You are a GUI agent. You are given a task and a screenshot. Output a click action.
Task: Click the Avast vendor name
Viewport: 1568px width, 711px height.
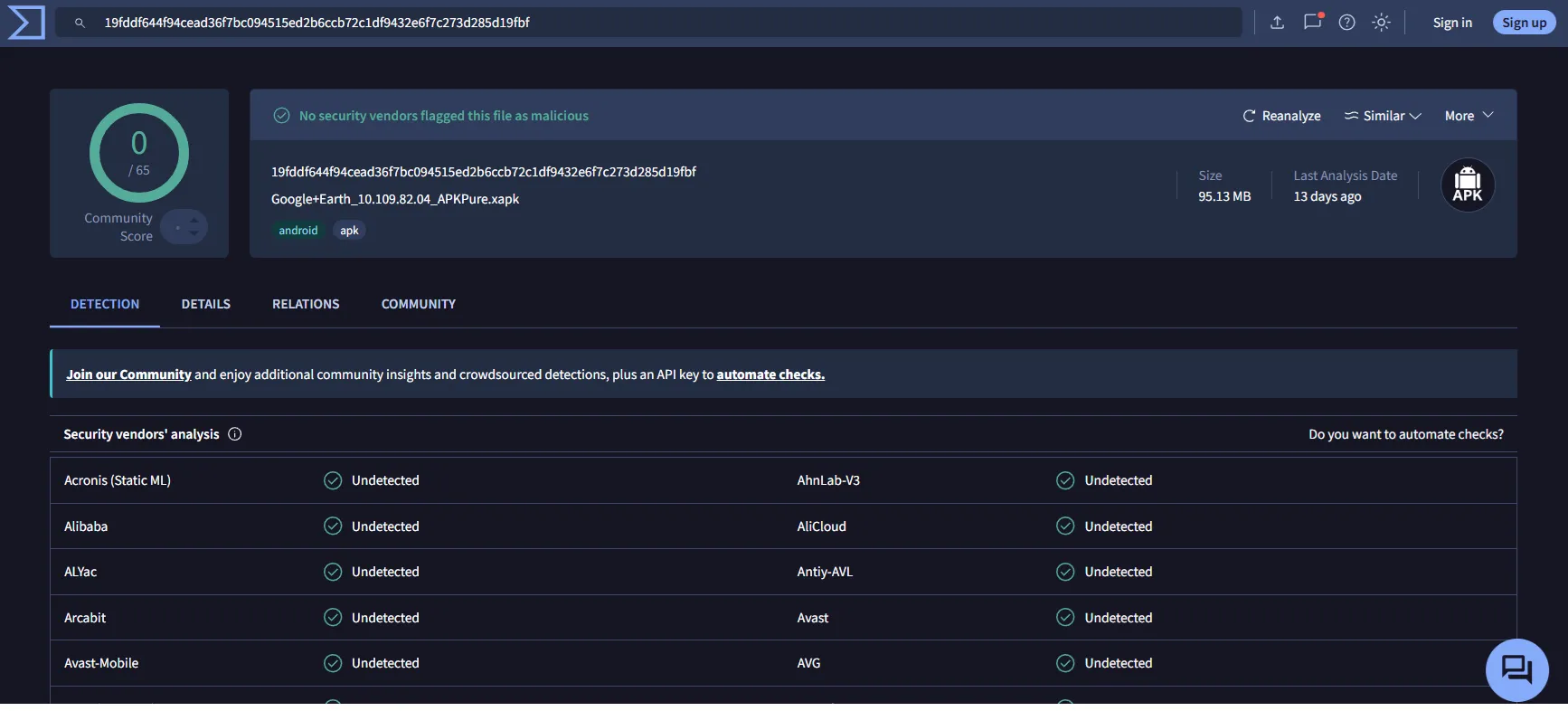point(813,618)
